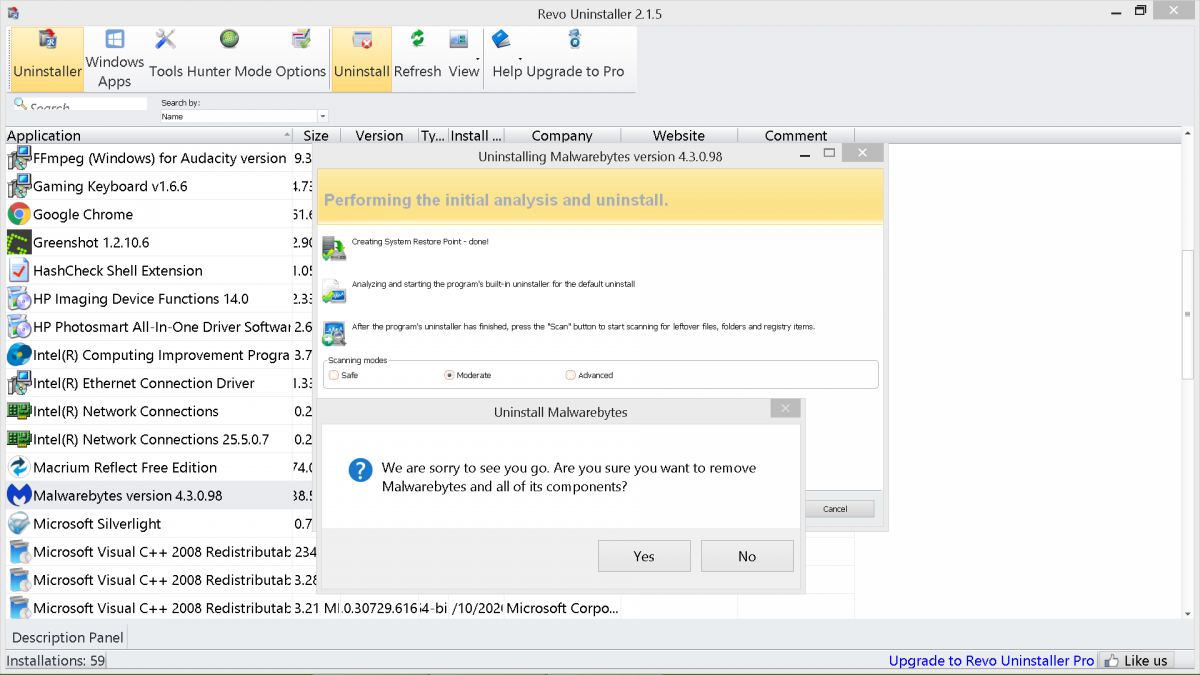Select the Macrium Reflect Free Edition icon
Image resolution: width=1200 pixels, height=675 pixels.
click(x=19, y=467)
